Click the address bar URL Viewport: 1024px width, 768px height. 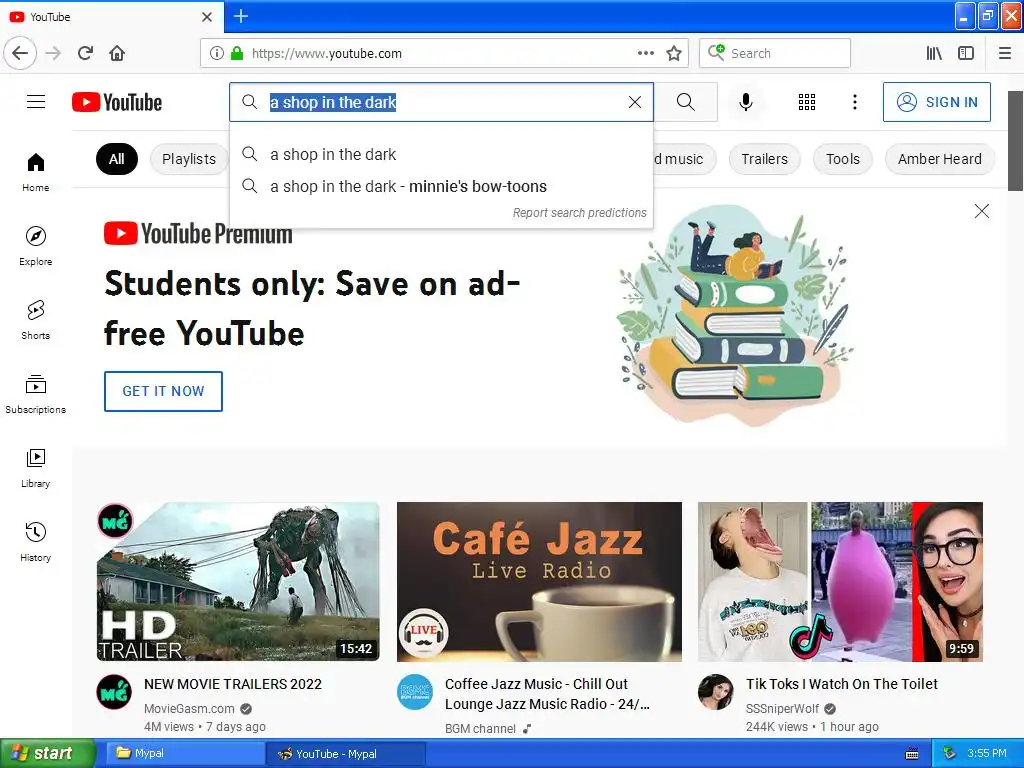pyautogui.click(x=327, y=54)
